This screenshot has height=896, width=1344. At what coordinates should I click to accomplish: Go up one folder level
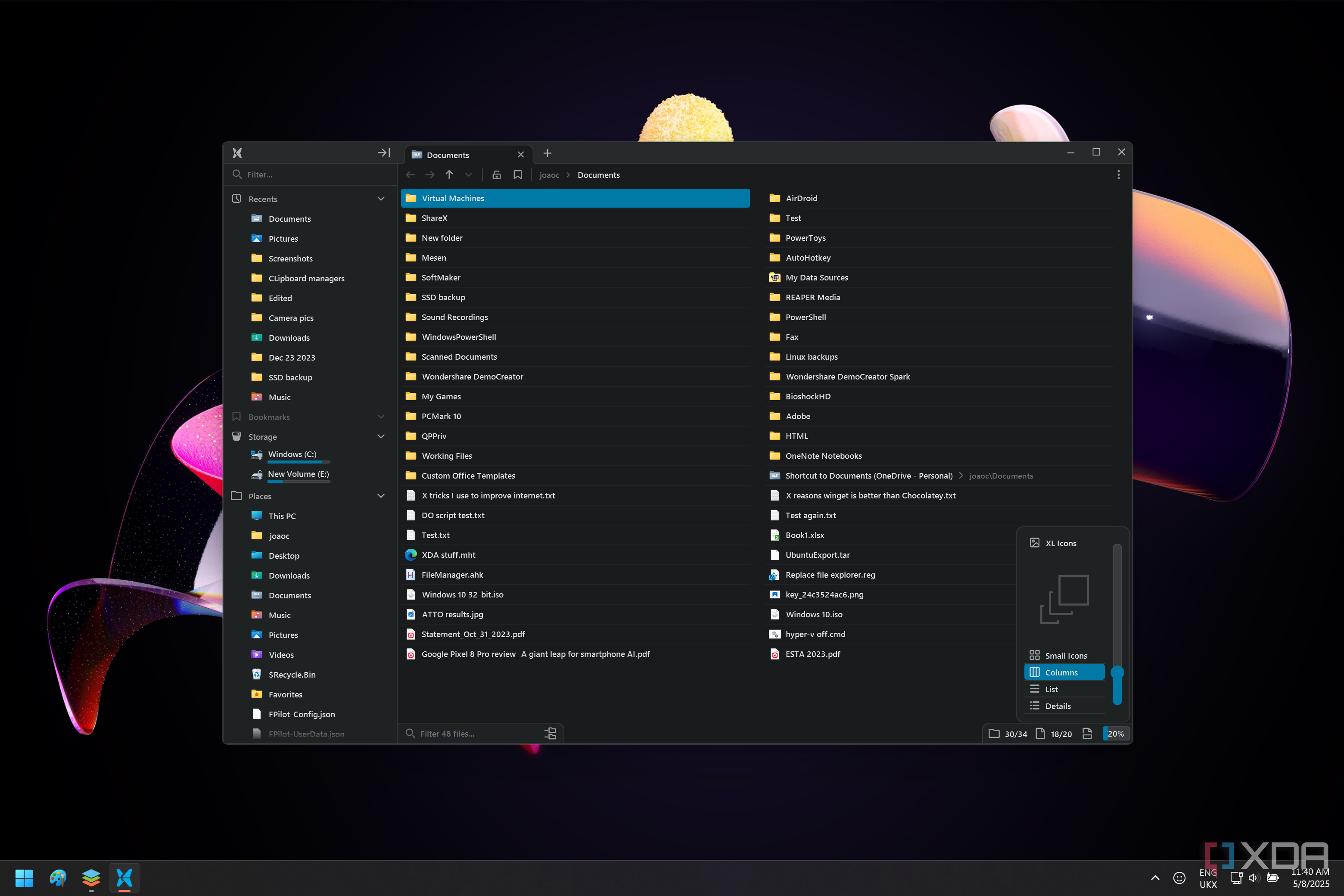(449, 175)
